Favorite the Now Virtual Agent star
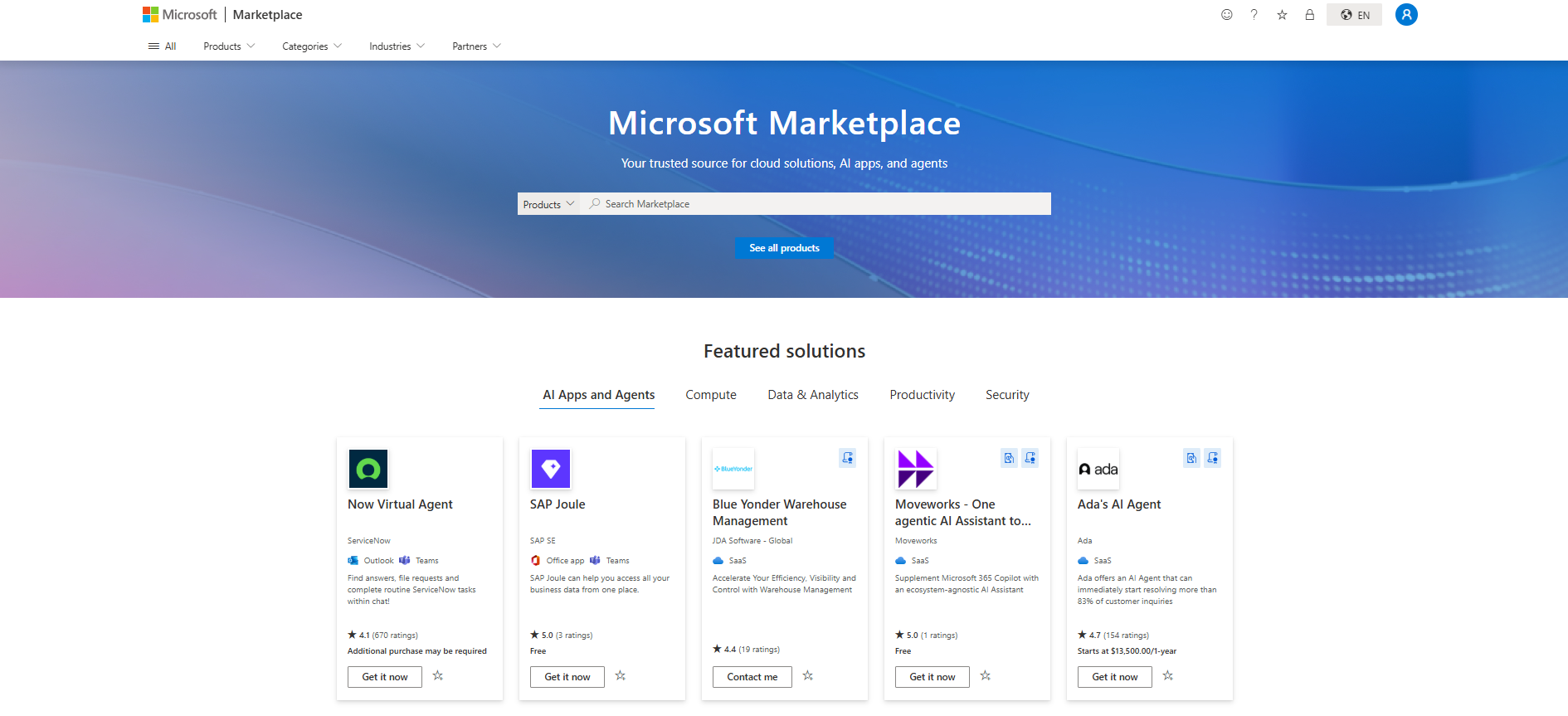Screen dimensions: 1568x716 pos(438,676)
